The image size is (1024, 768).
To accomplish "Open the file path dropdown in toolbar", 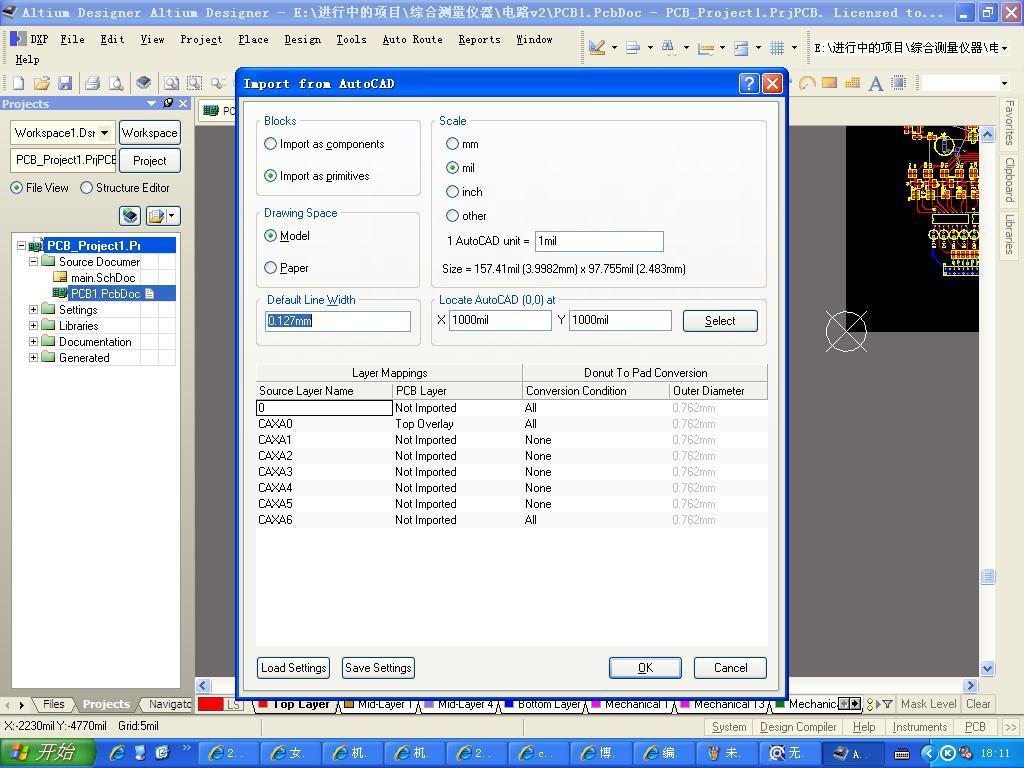I will (1004, 48).
